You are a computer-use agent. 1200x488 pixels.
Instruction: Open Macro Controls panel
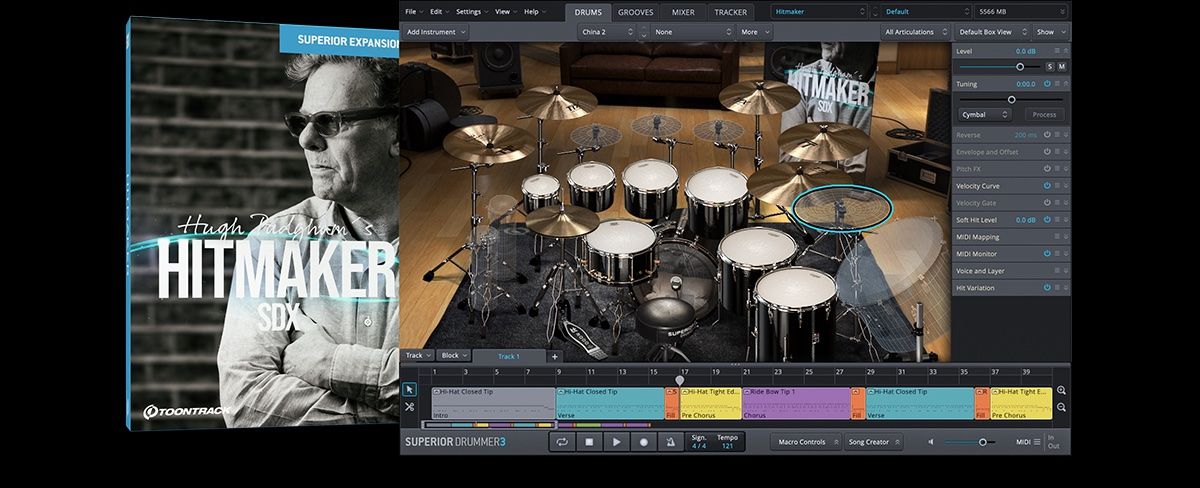[805, 442]
